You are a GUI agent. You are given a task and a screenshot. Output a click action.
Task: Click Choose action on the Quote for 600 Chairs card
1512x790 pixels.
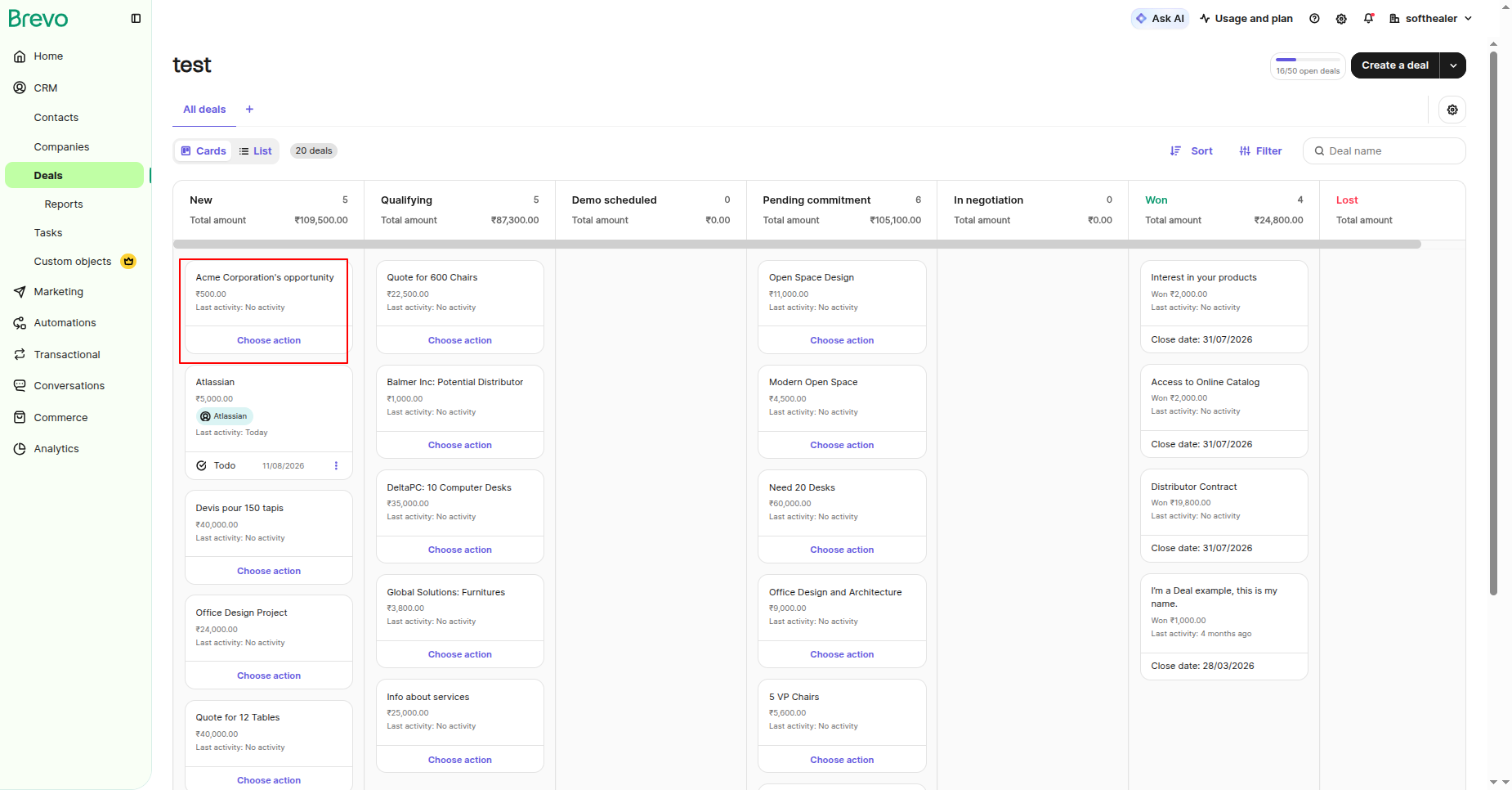point(460,340)
